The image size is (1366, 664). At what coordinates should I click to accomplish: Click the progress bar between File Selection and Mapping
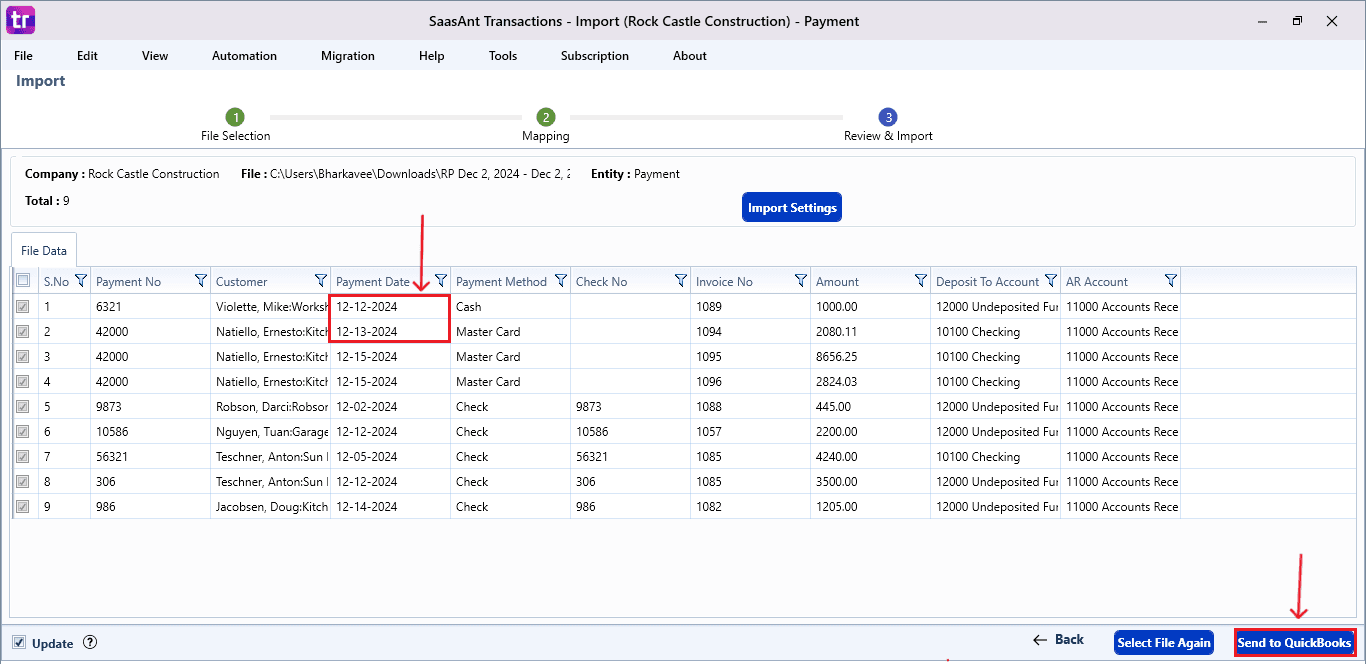[x=390, y=117]
